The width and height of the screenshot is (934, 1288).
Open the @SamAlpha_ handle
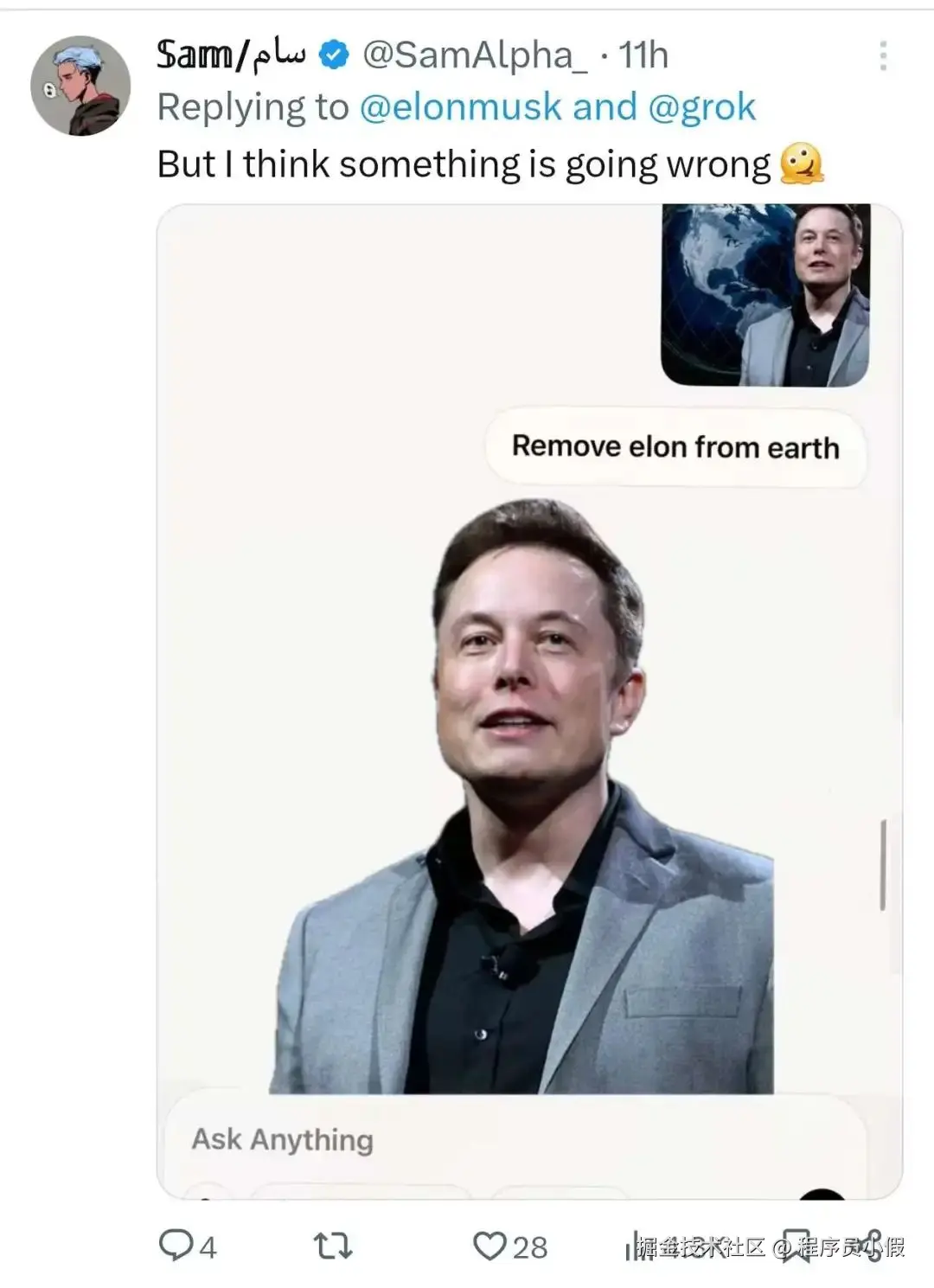pyautogui.click(x=474, y=55)
